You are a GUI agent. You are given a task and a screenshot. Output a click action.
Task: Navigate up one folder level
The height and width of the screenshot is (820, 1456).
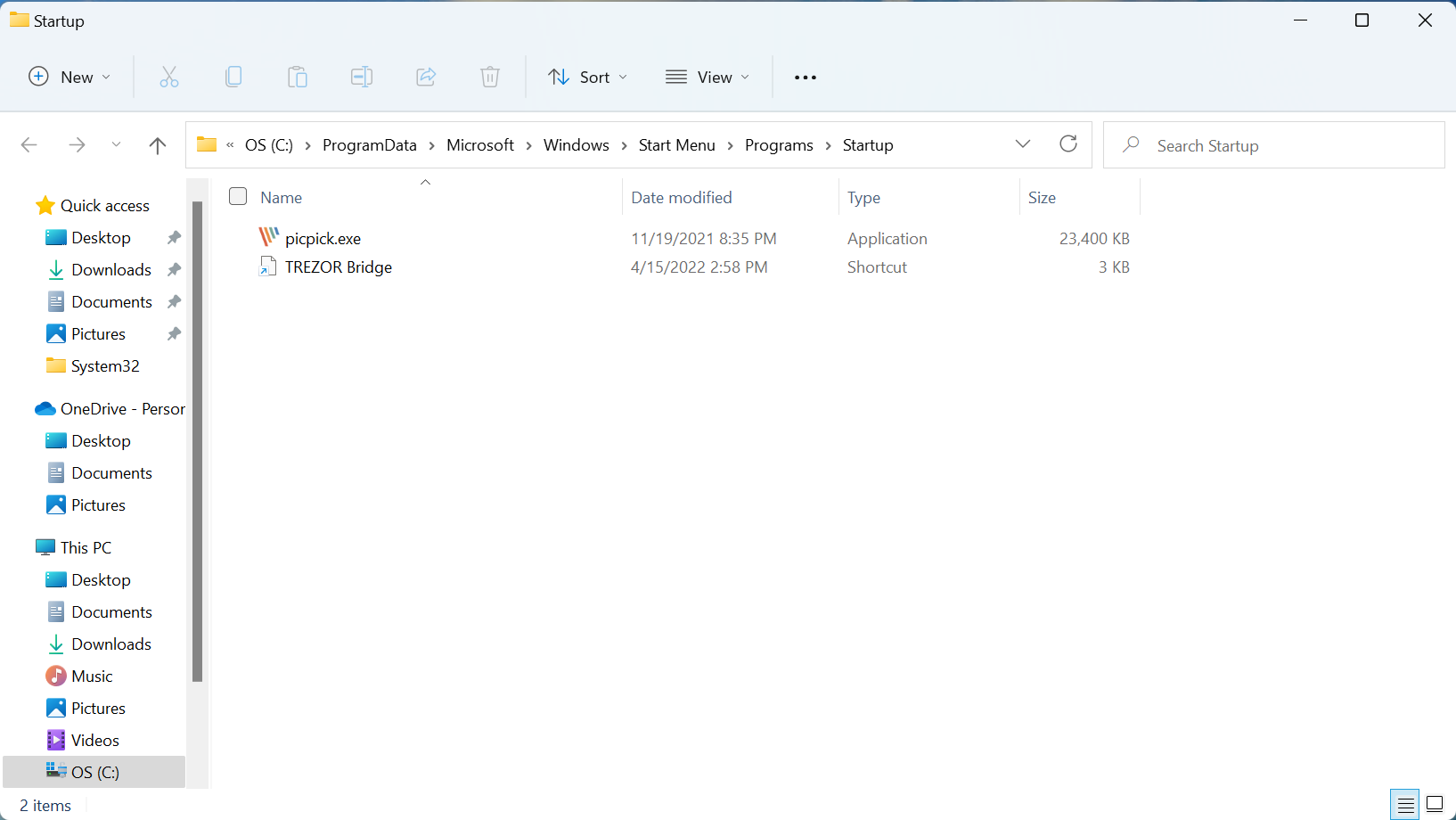(158, 144)
